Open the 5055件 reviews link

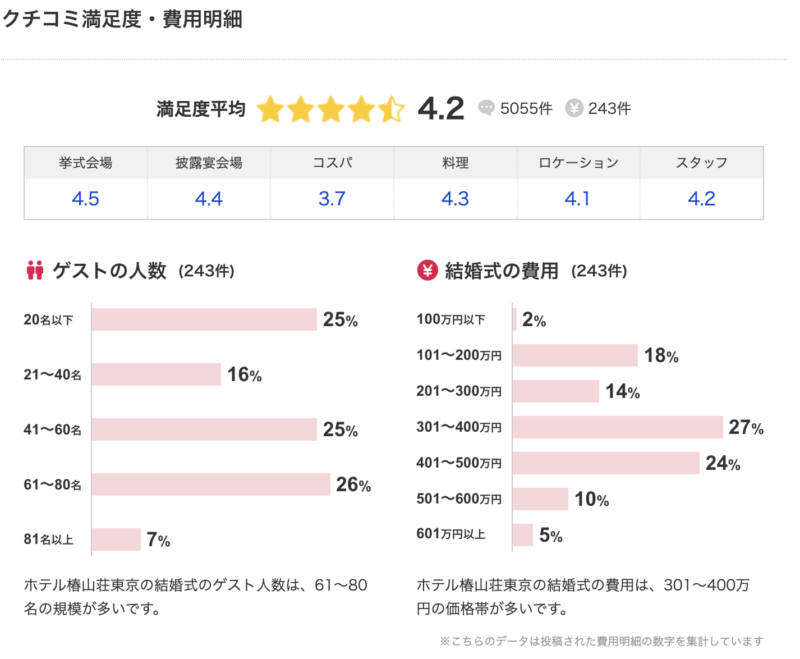pyautogui.click(x=526, y=108)
